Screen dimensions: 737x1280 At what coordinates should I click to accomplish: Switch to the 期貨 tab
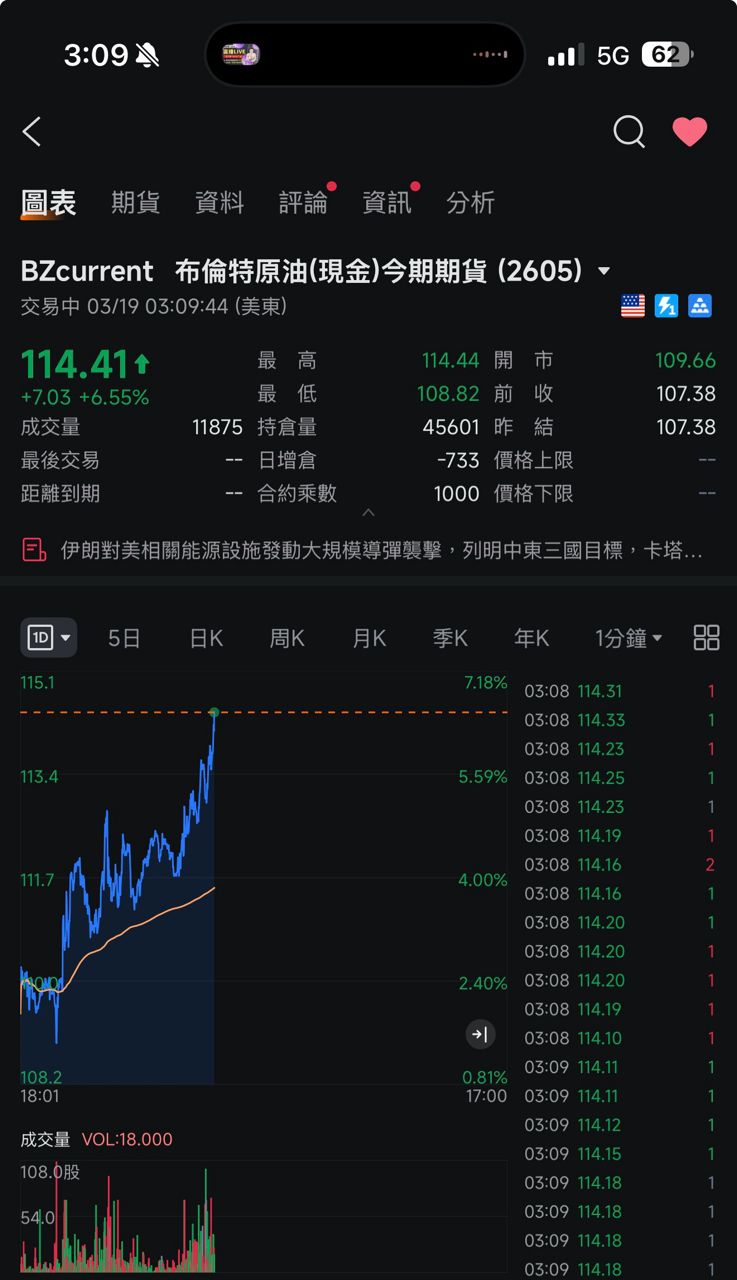point(135,202)
